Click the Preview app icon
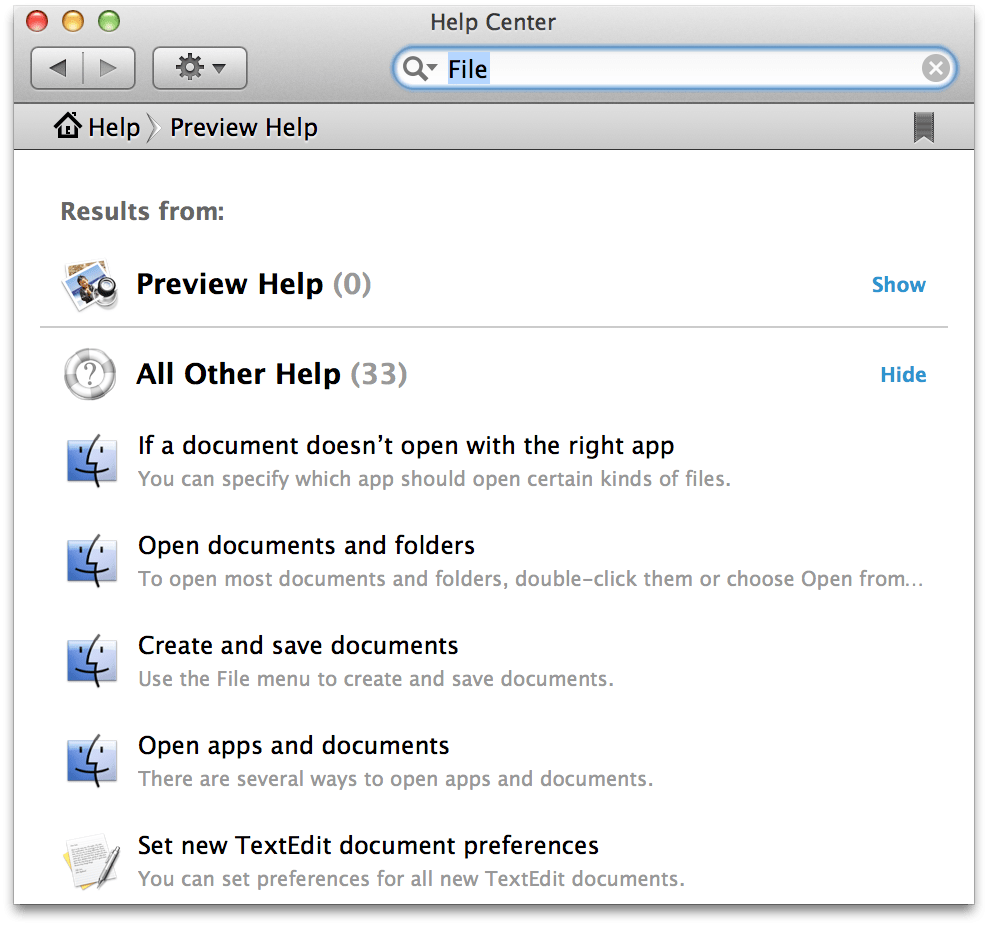Image resolution: width=988 pixels, height=926 pixels. [91, 285]
